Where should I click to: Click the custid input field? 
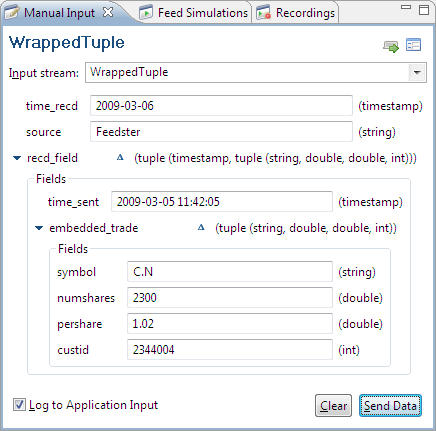(x=230, y=350)
